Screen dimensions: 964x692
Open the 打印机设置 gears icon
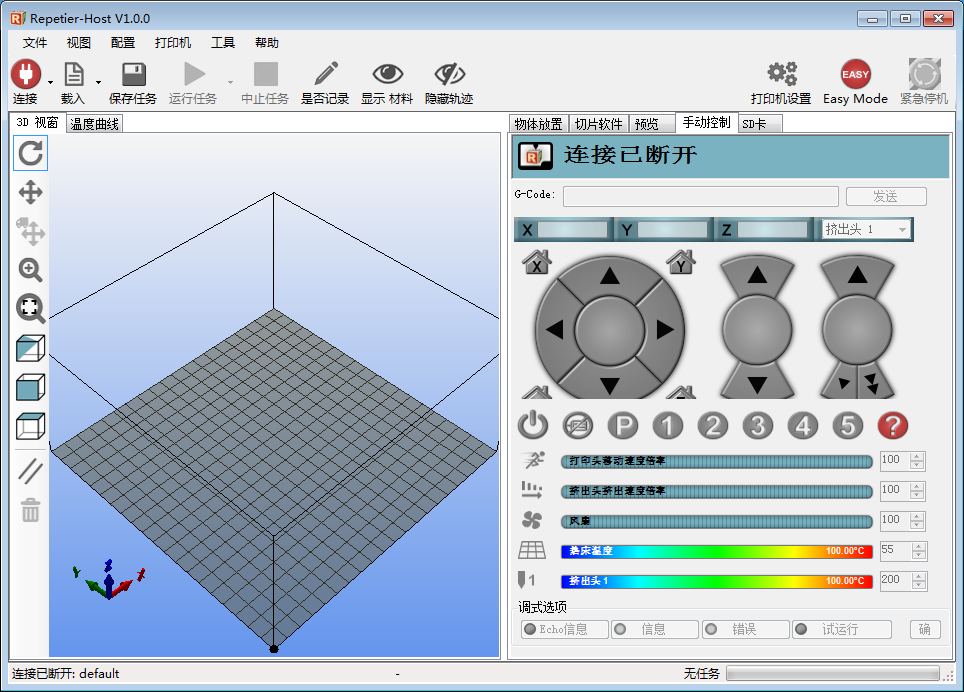[781, 74]
